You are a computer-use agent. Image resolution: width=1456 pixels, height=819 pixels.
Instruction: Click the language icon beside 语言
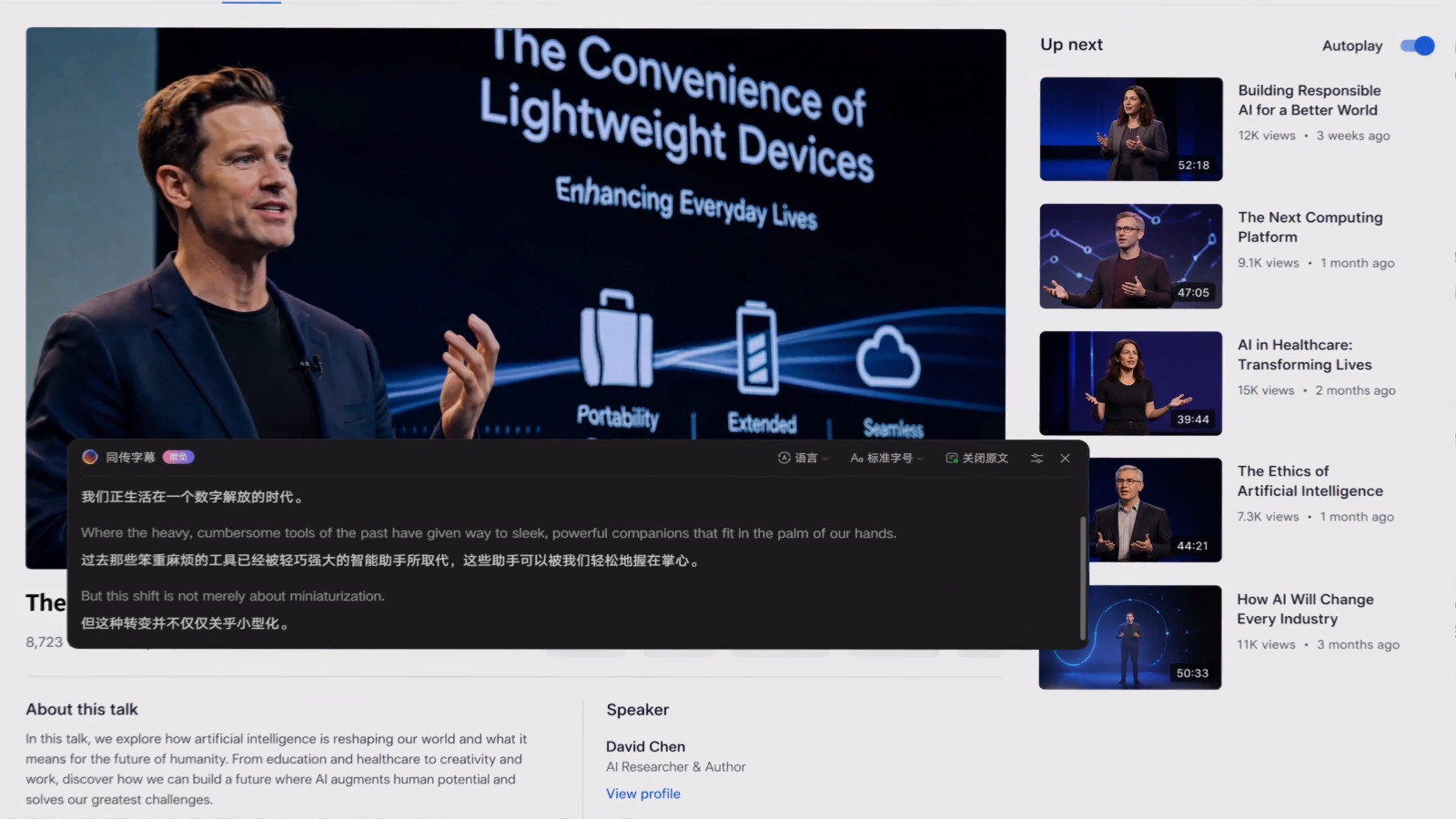[784, 458]
